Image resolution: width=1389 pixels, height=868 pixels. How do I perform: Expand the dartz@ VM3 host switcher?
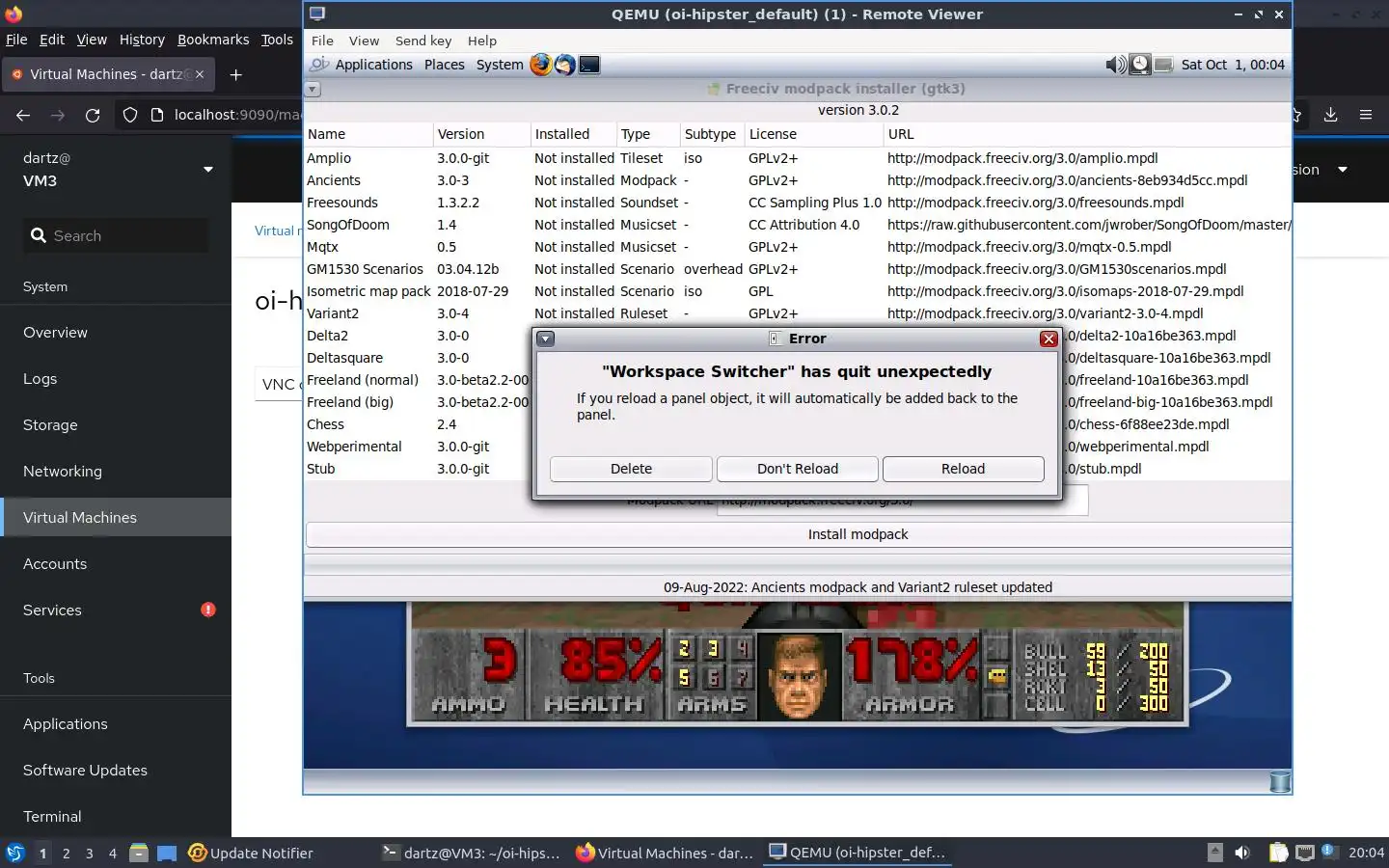pyautogui.click(x=207, y=170)
